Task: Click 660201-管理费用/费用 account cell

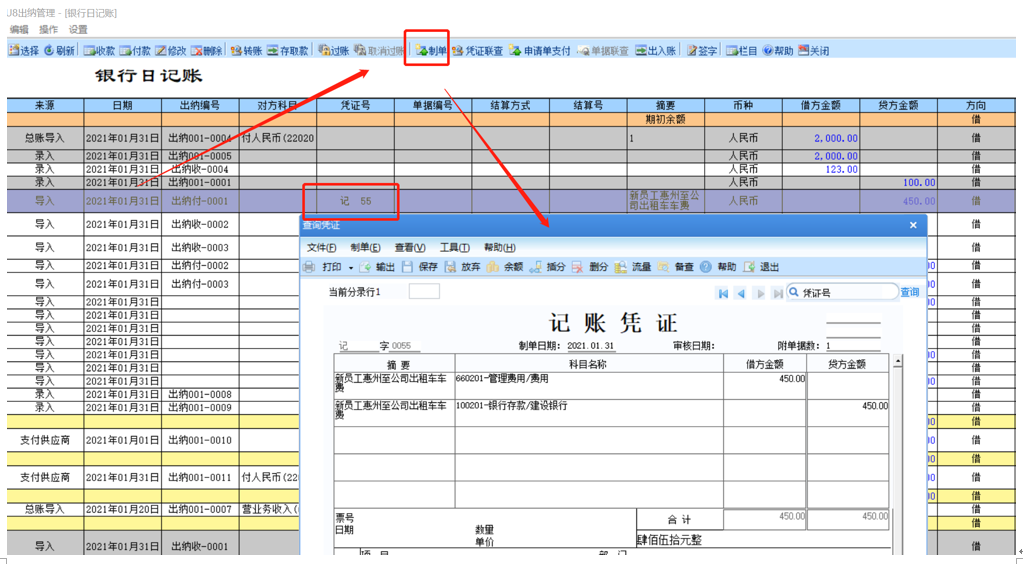Action: 589,386
